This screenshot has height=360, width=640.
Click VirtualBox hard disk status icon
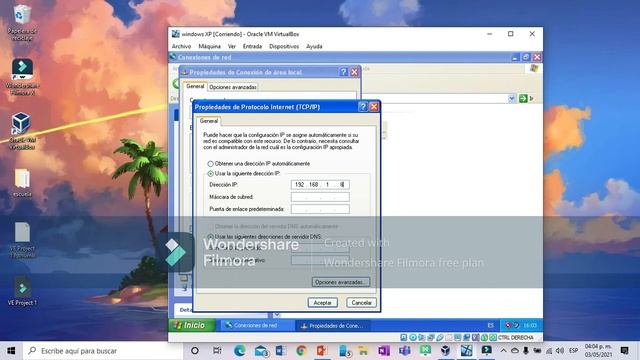(x=404, y=338)
